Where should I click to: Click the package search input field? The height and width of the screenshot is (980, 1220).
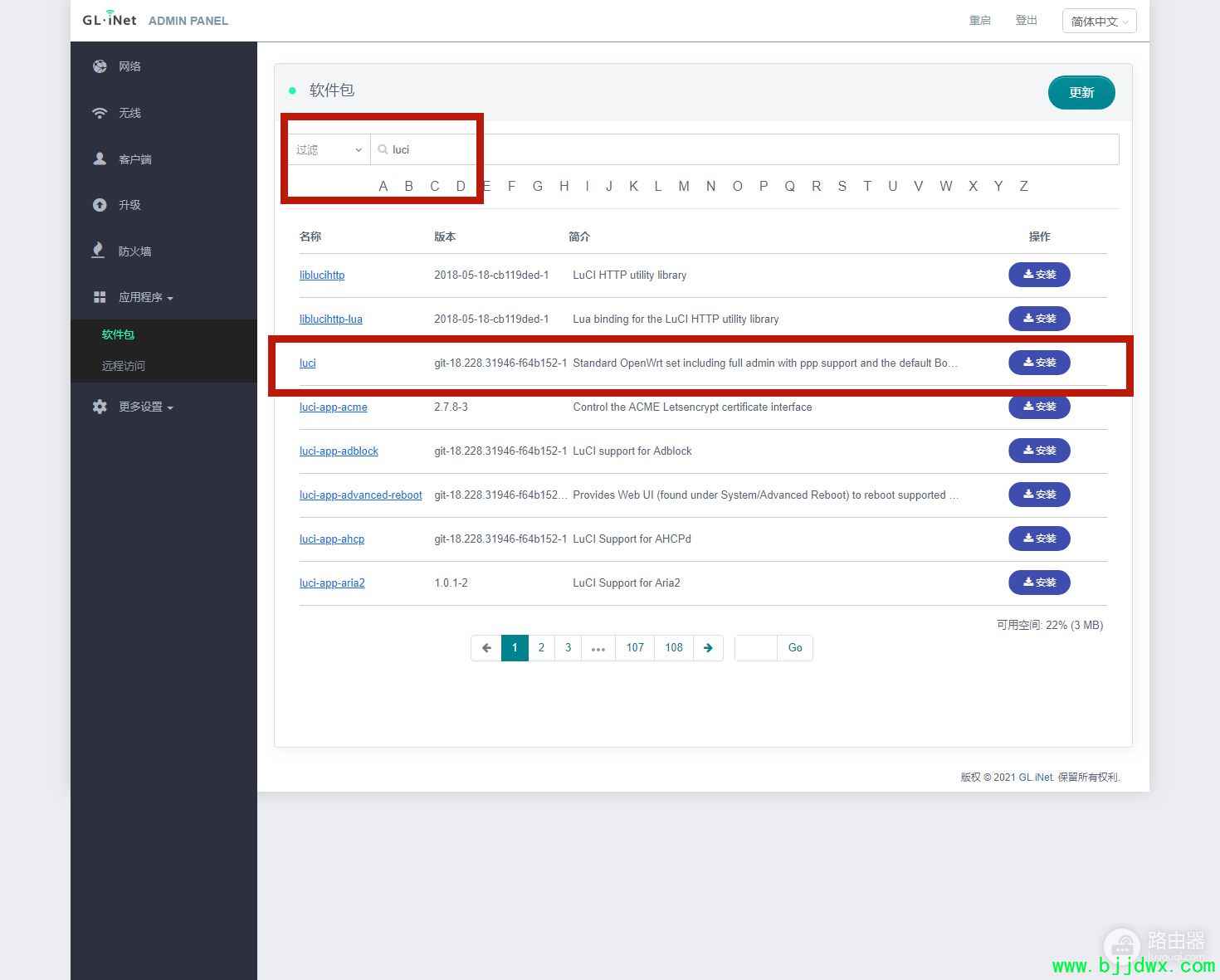[x=744, y=149]
